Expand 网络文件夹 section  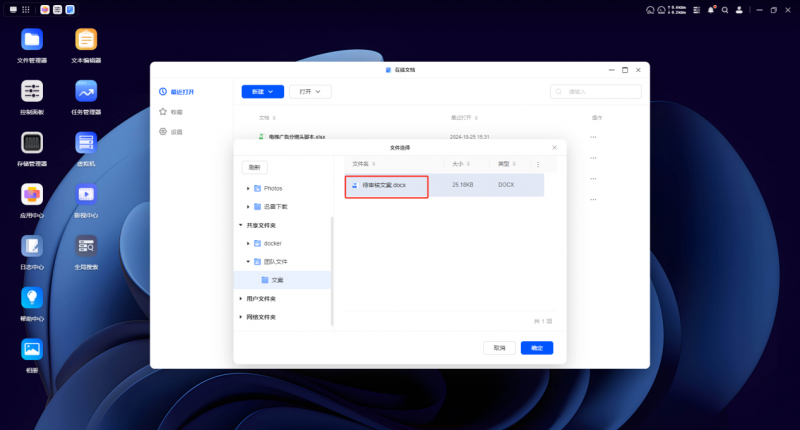click(241, 317)
